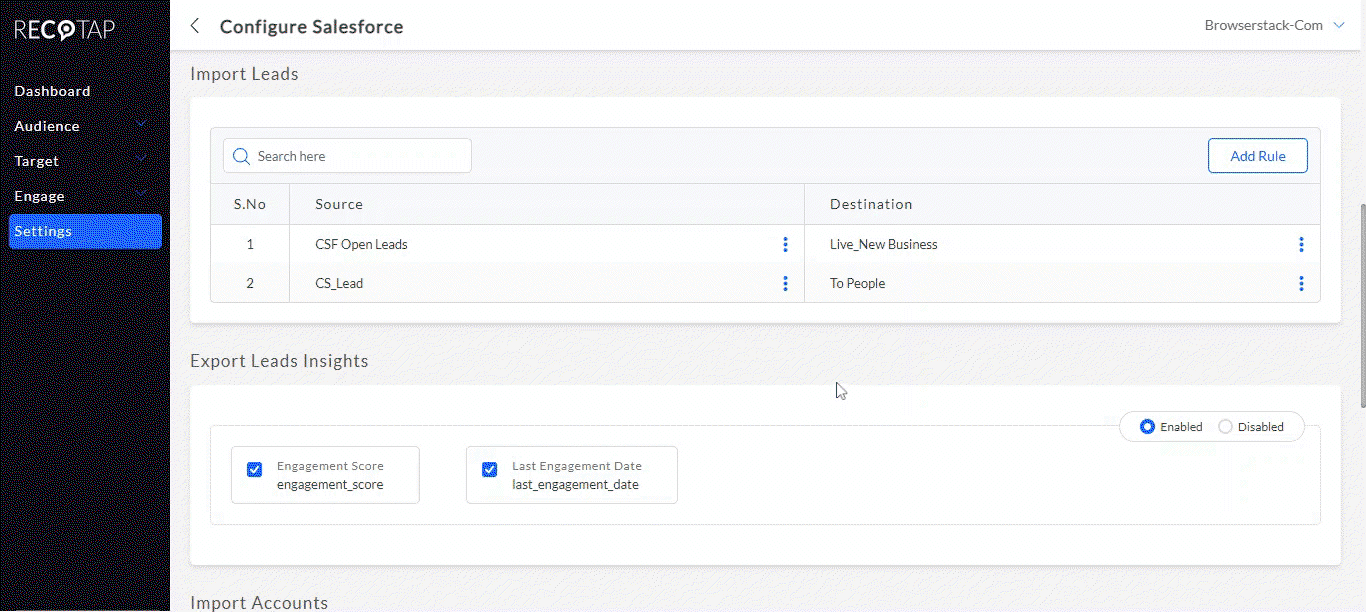
Task: Click the Import Accounts heading
Action: (259, 603)
